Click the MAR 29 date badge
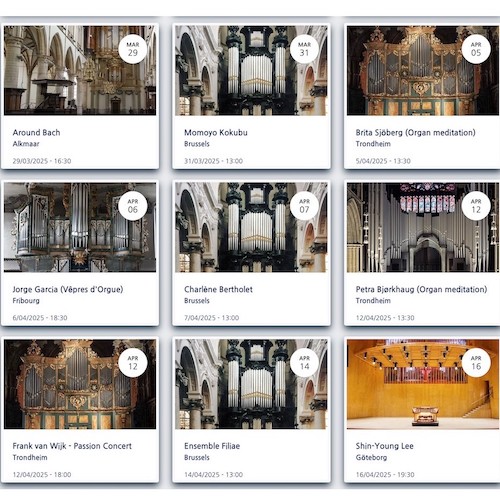 coord(133,49)
